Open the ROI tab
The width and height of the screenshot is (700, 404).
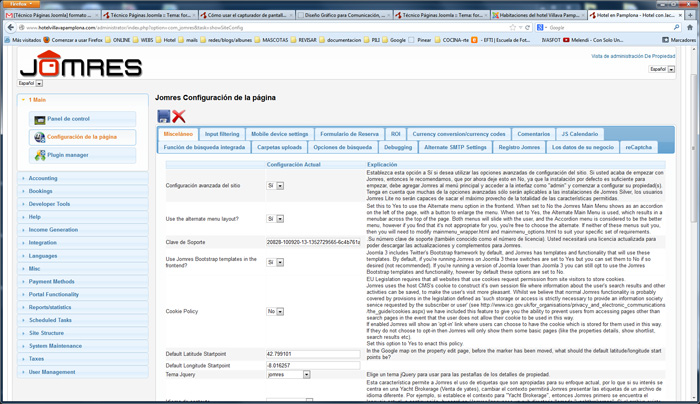click(396, 134)
